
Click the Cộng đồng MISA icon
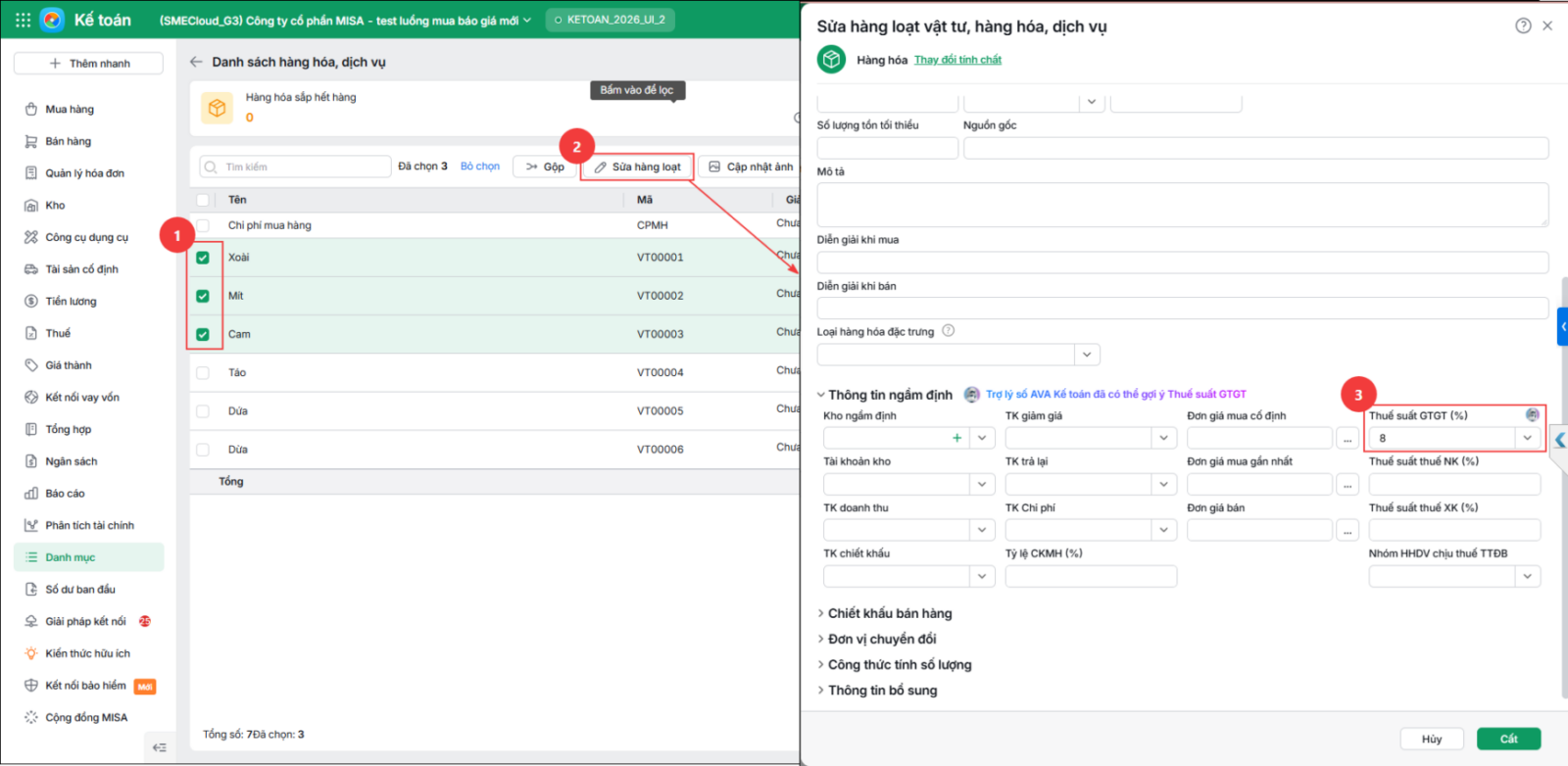[31, 718]
